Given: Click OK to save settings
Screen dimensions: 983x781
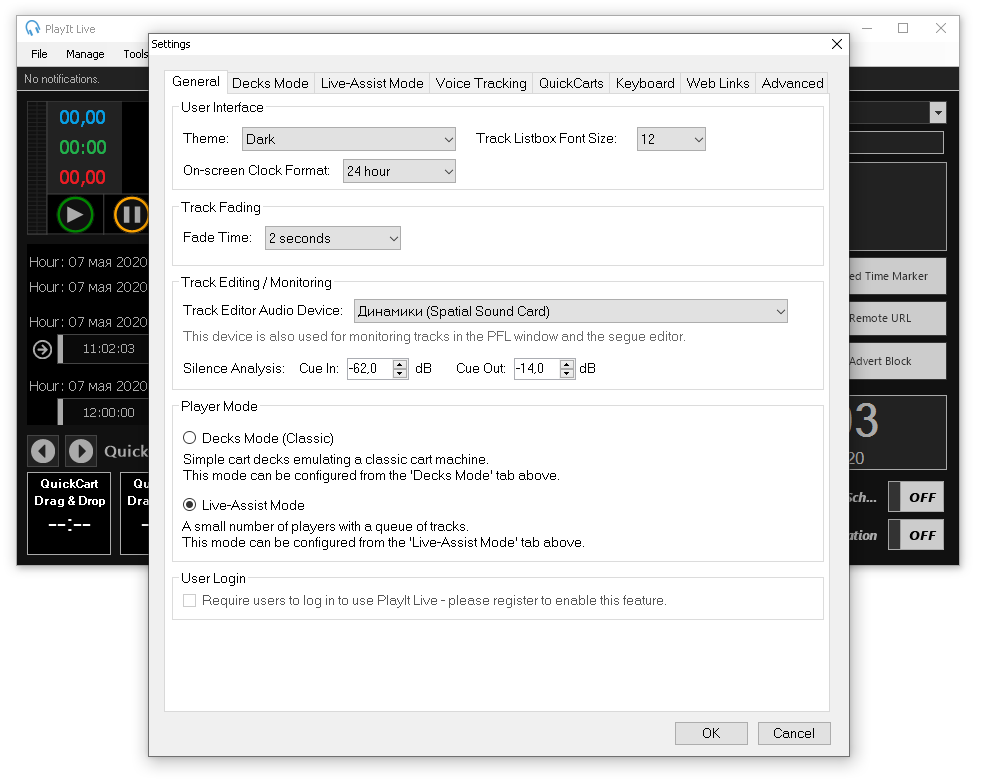Looking at the screenshot, I should 711,733.
